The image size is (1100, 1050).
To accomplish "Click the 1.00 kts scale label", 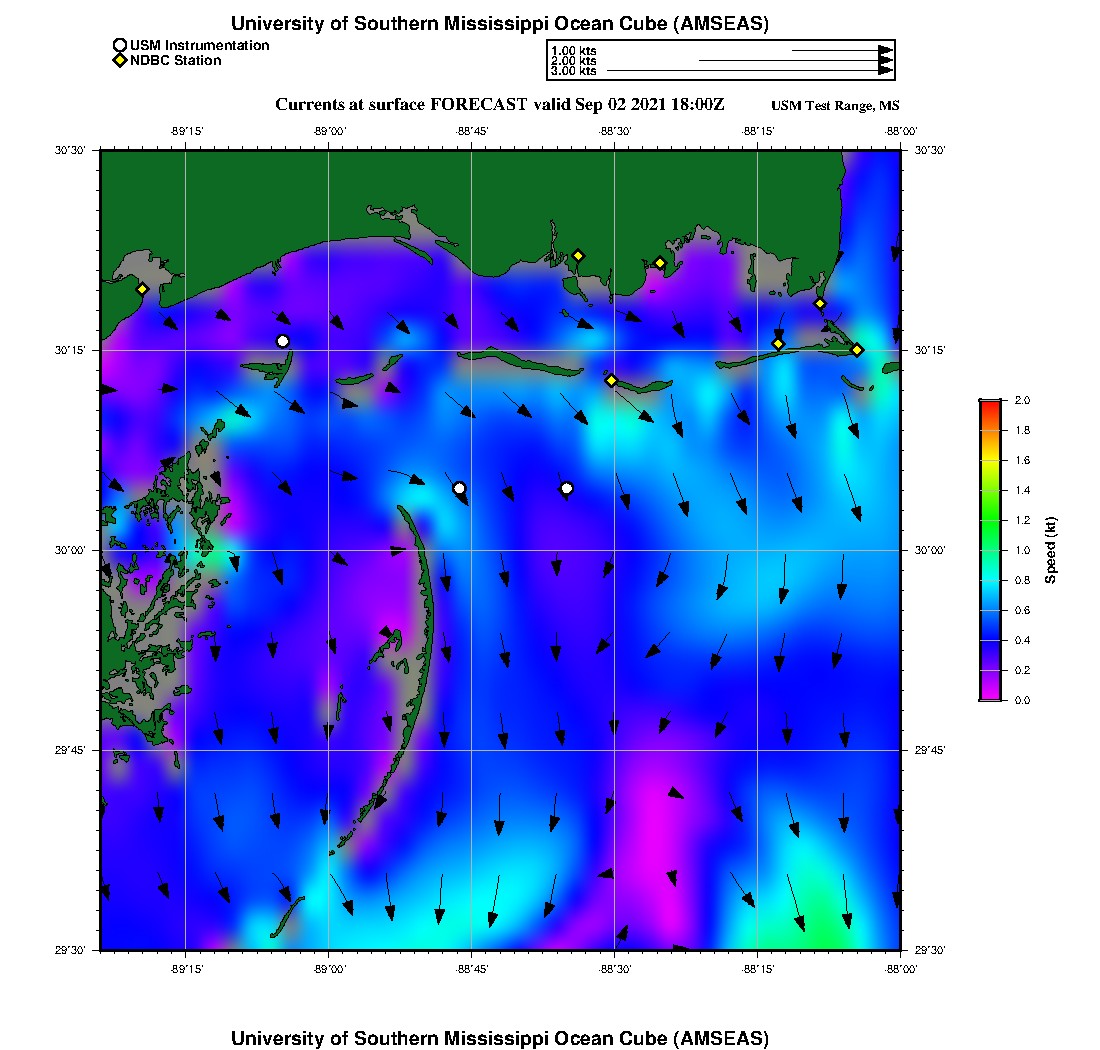I will [x=573, y=50].
